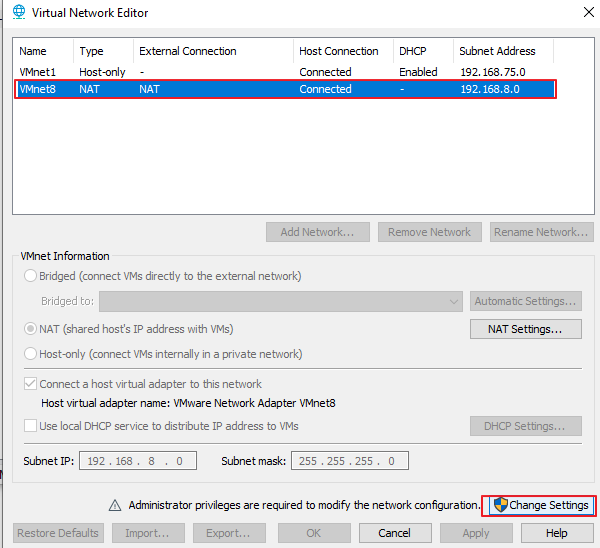This screenshot has height=548, width=600.
Task: Open NAT Settings
Action: point(526,329)
